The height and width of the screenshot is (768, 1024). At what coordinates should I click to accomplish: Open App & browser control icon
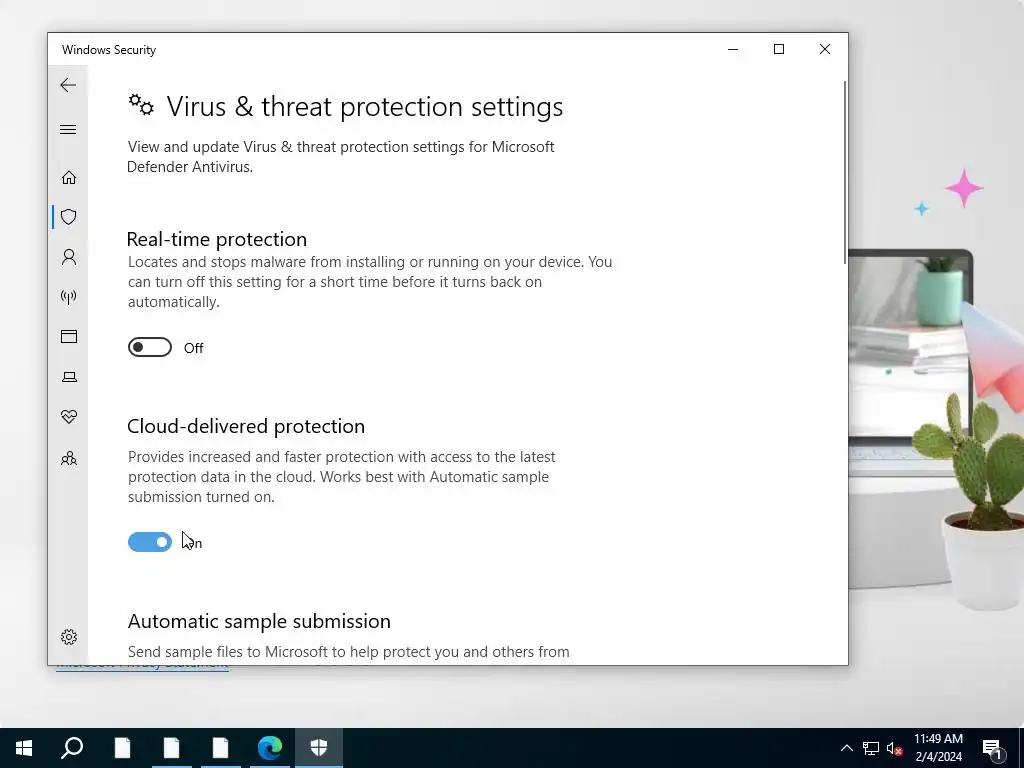tap(69, 336)
